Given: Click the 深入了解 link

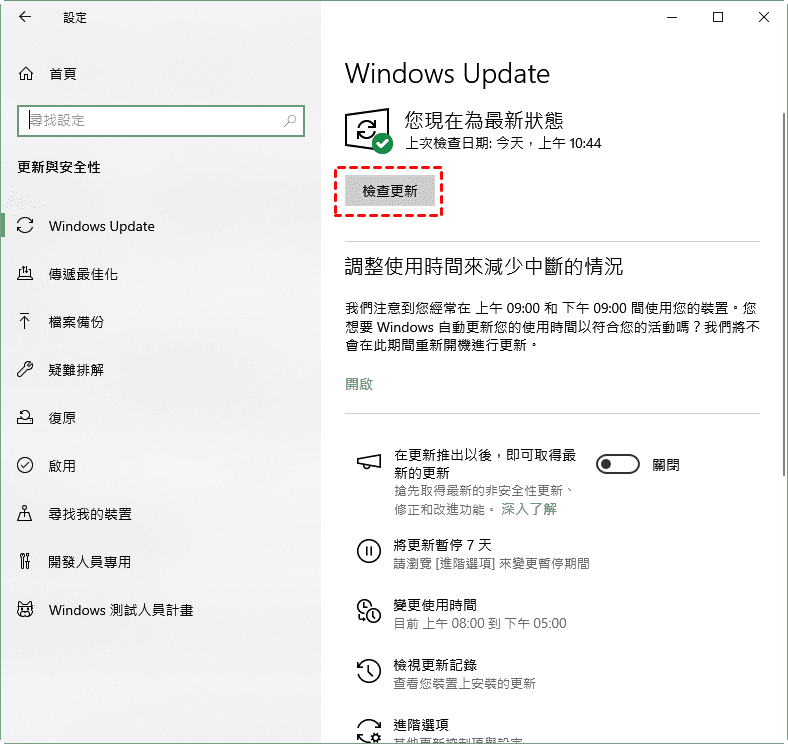Looking at the screenshot, I should (x=529, y=509).
